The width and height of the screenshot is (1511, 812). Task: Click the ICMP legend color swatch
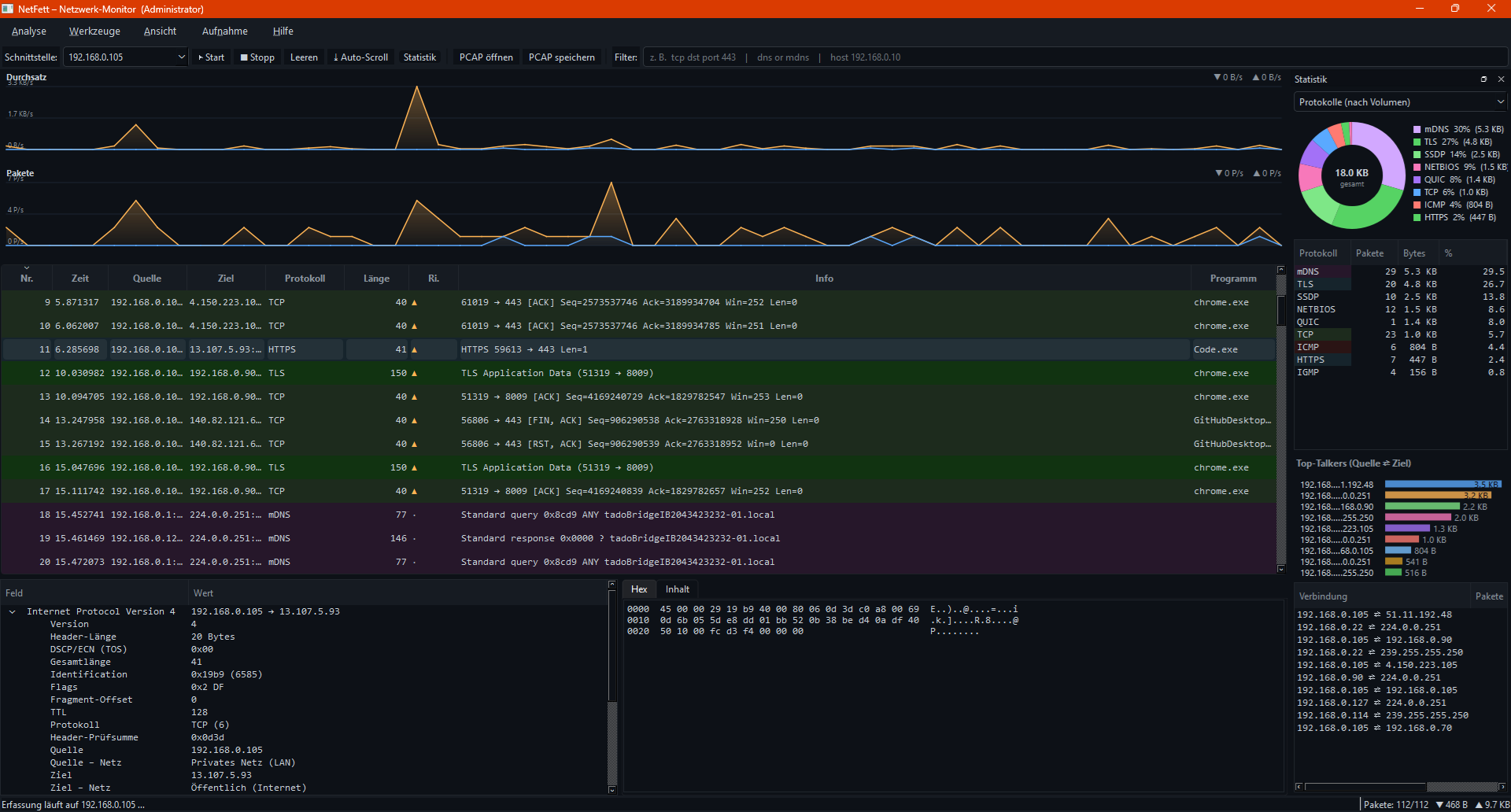[1417, 205]
